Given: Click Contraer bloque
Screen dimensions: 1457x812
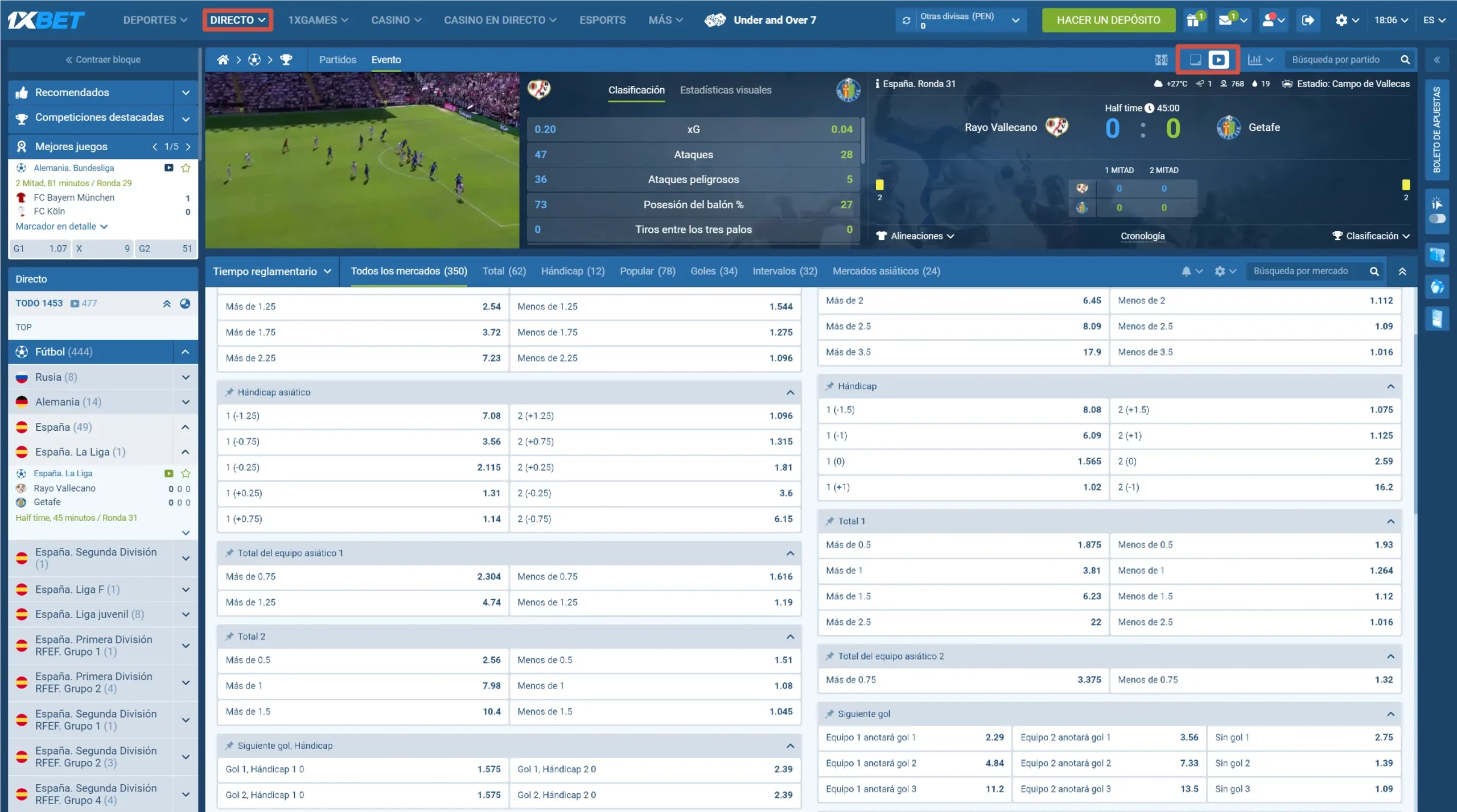Looking at the screenshot, I should point(103,60).
